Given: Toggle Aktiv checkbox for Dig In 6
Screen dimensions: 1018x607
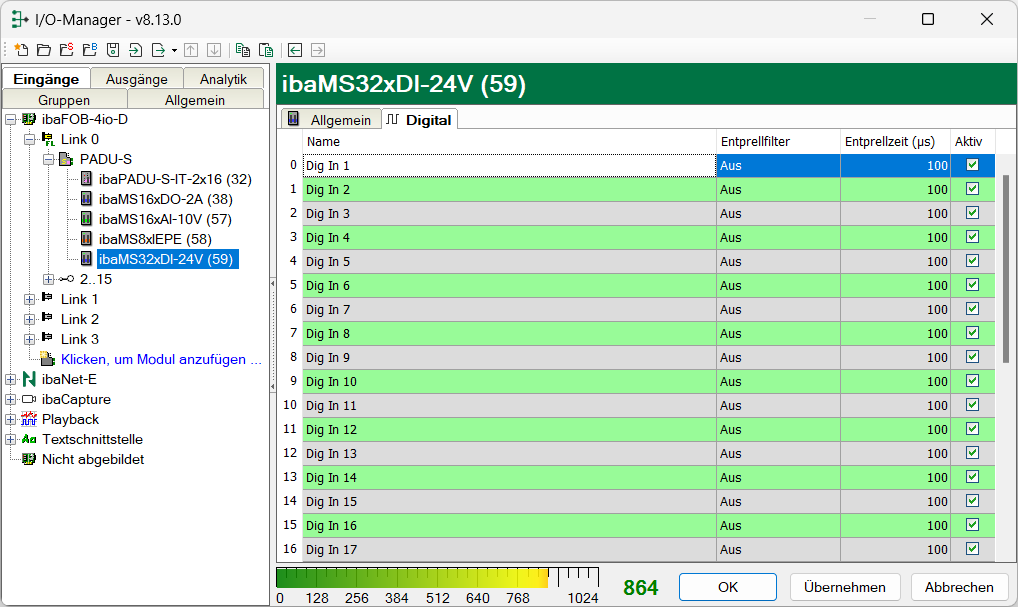Looking at the screenshot, I should (x=971, y=285).
